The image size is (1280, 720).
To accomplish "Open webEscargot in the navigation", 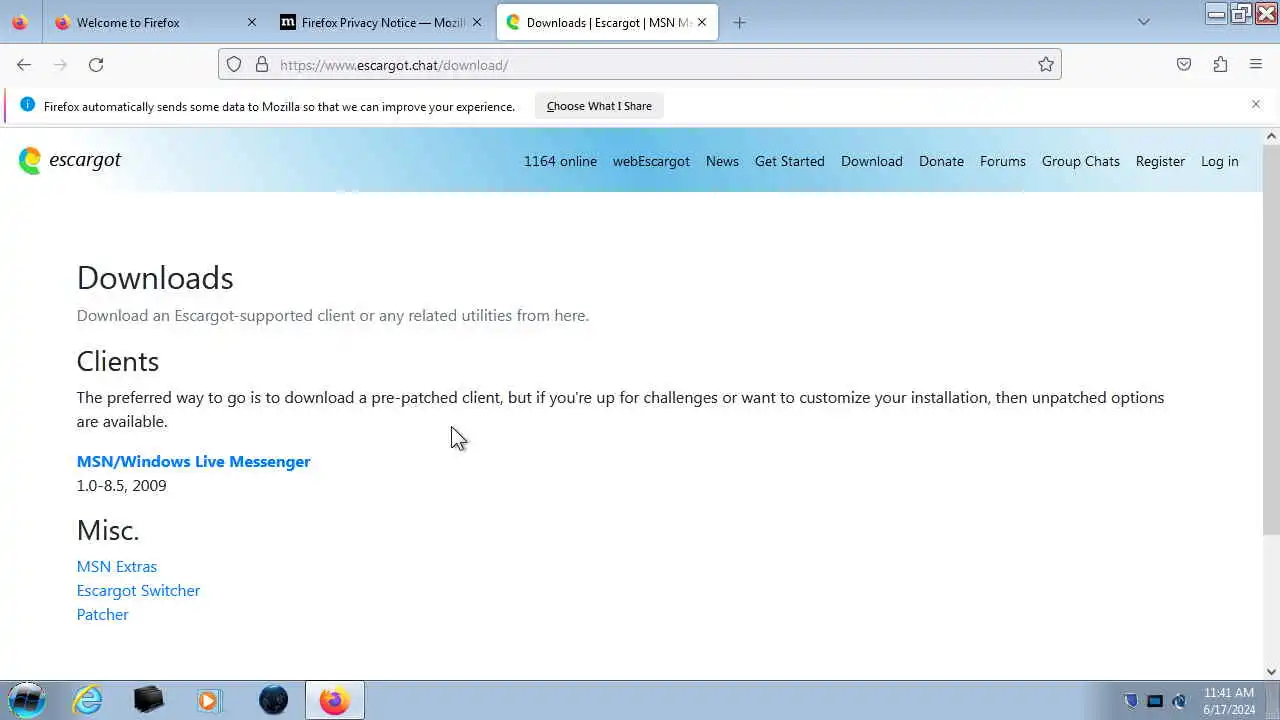I will (651, 161).
